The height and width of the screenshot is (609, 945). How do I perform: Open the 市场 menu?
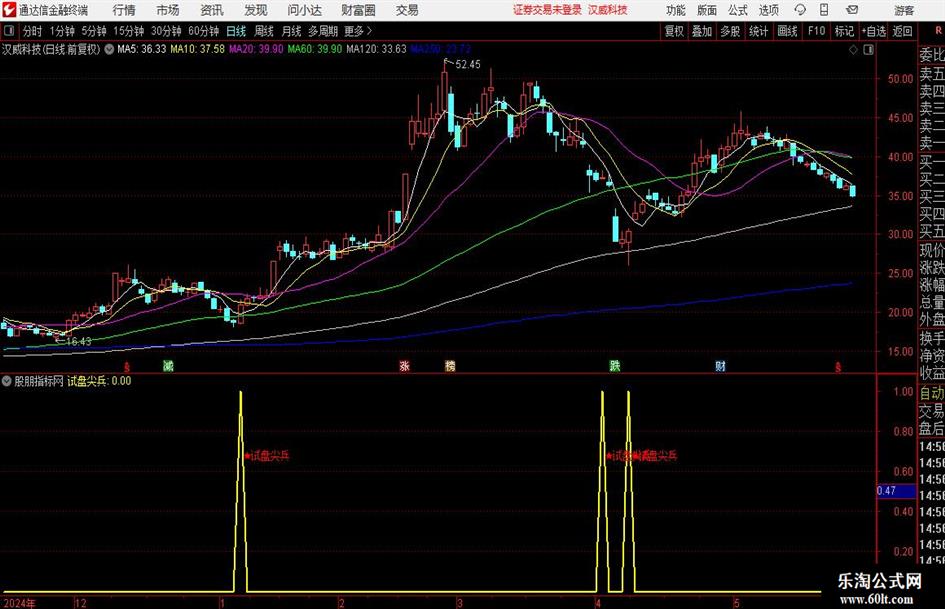coord(168,10)
